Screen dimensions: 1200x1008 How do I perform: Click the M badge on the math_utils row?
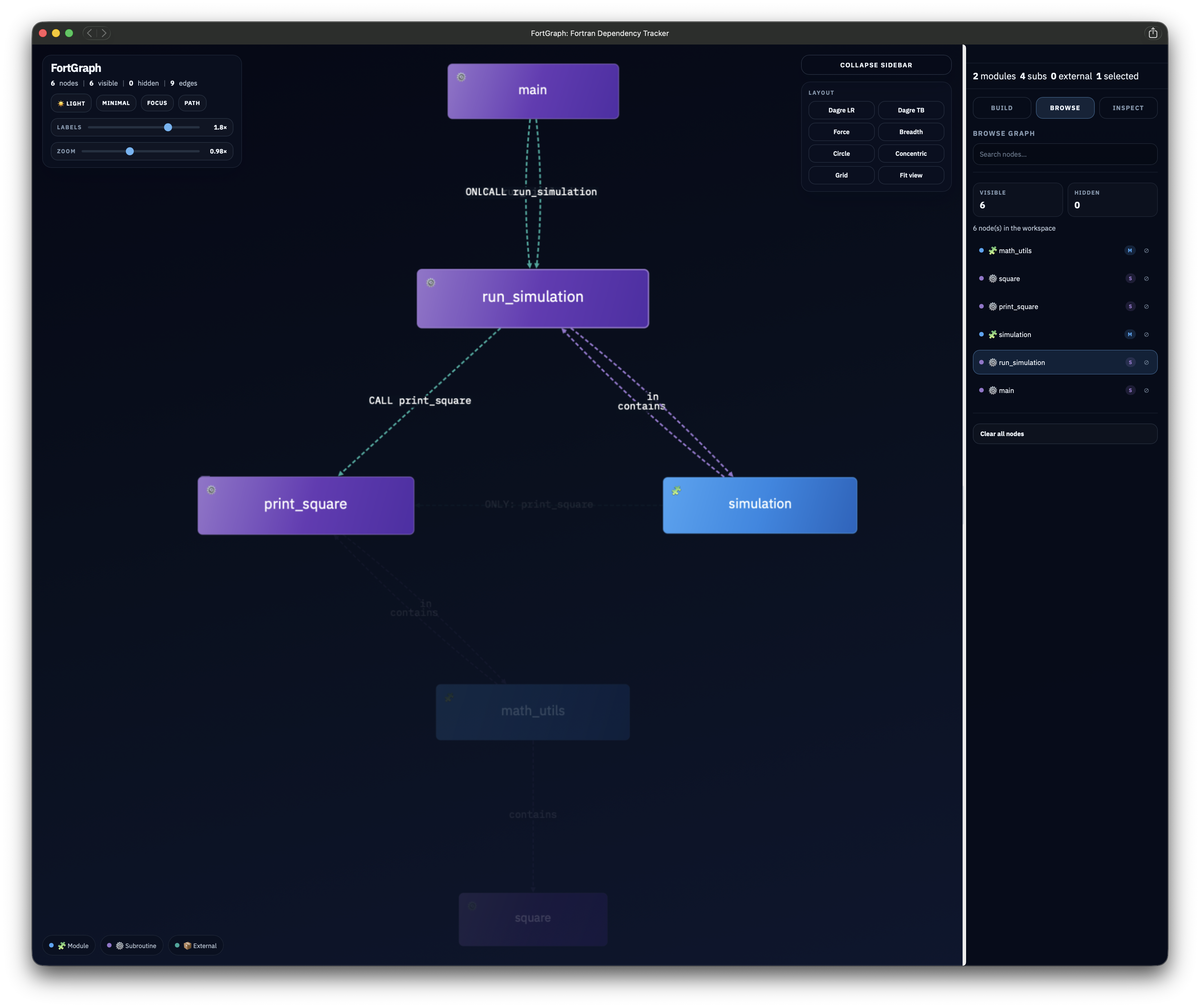(x=1130, y=250)
